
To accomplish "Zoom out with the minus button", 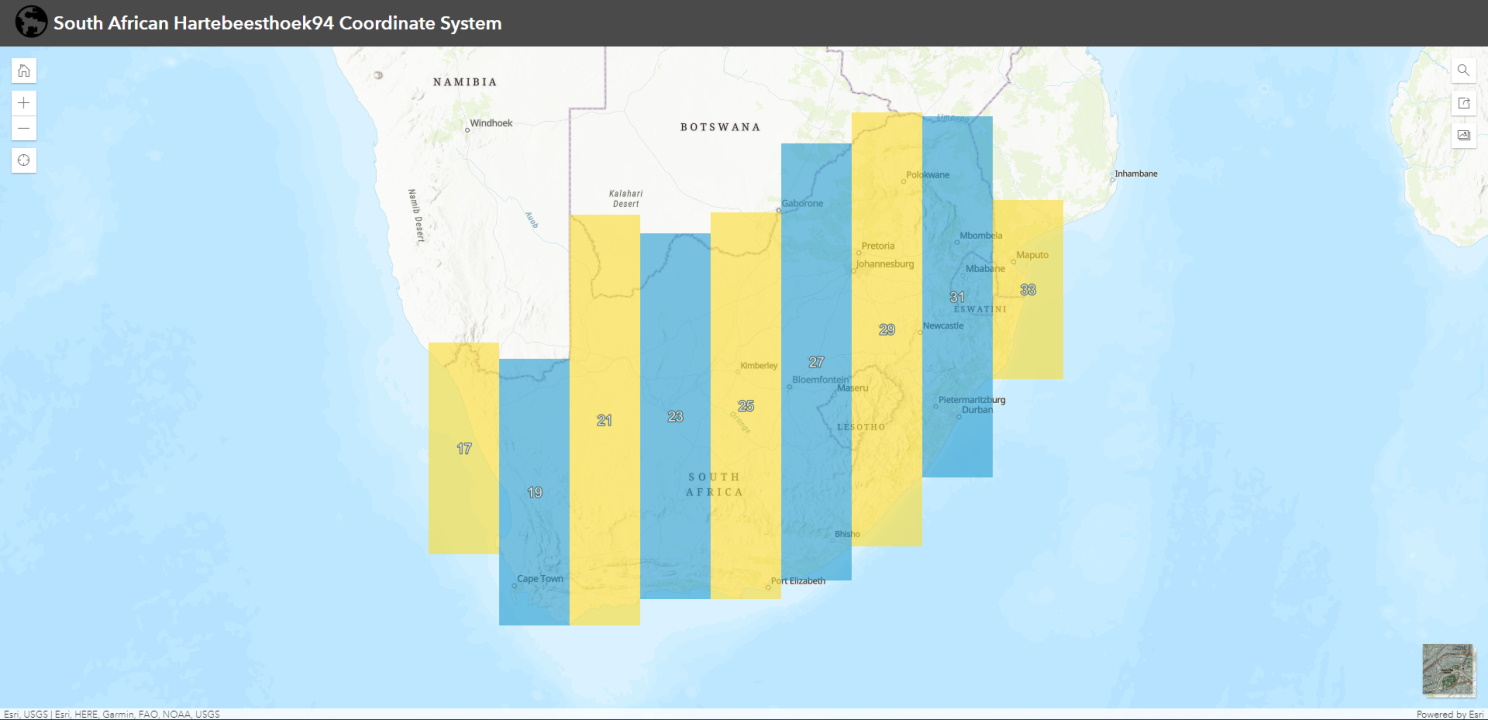I will point(24,128).
